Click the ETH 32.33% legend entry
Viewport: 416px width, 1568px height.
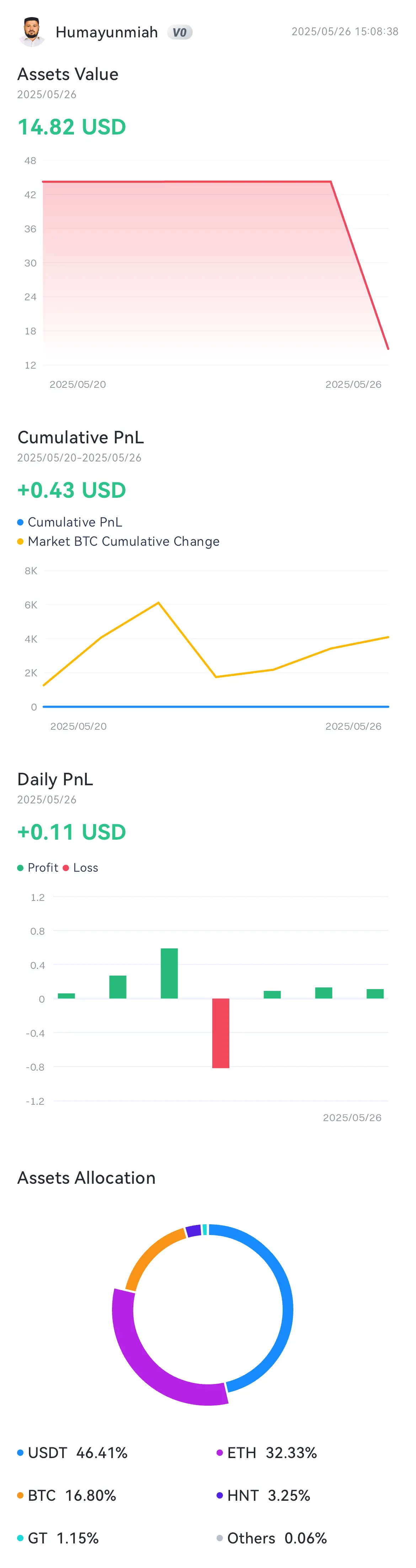tap(267, 1453)
